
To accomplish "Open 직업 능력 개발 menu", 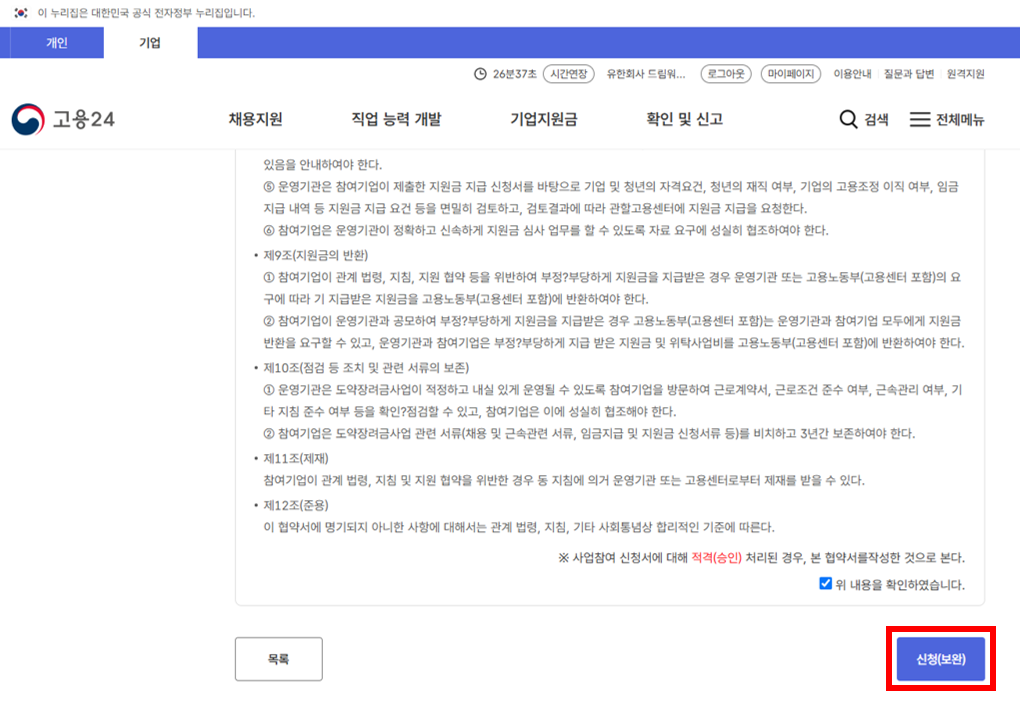I will (396, 119).
